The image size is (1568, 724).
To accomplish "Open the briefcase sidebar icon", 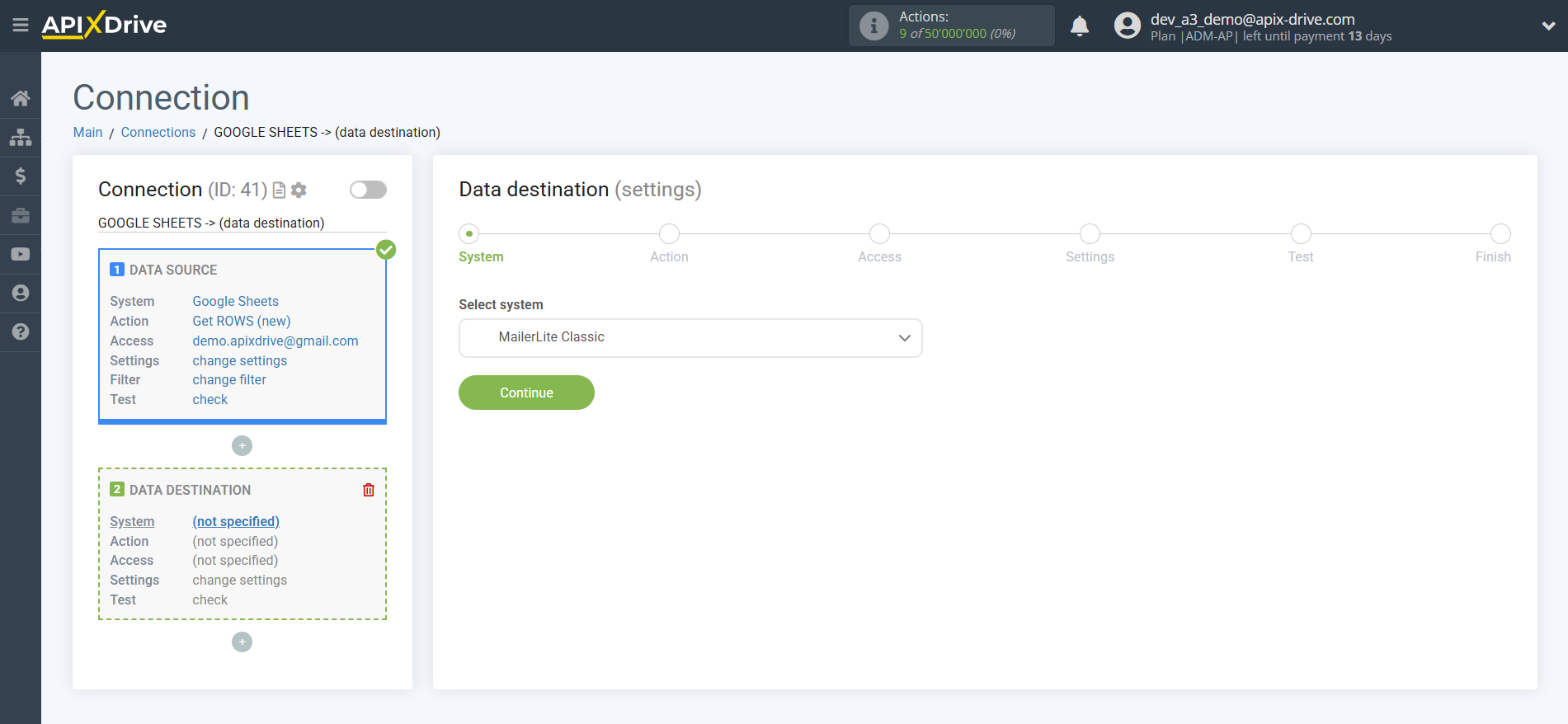I will coord(21,215).
